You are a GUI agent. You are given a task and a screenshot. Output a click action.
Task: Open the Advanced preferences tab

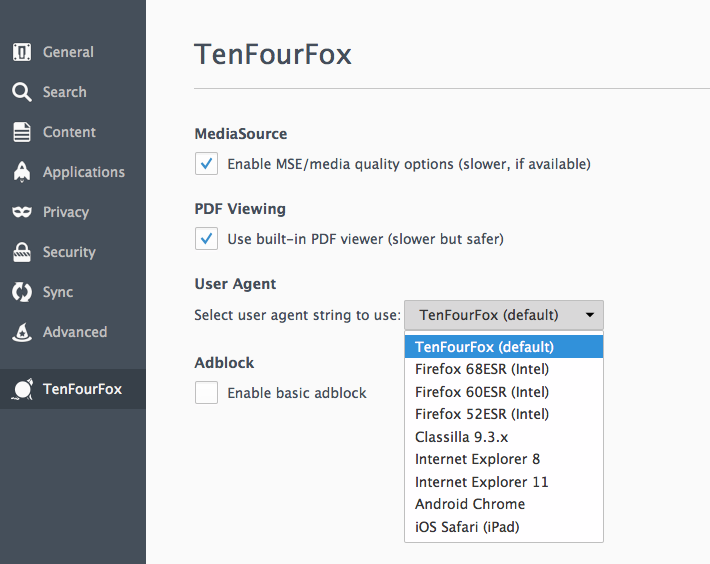(75, 332)
